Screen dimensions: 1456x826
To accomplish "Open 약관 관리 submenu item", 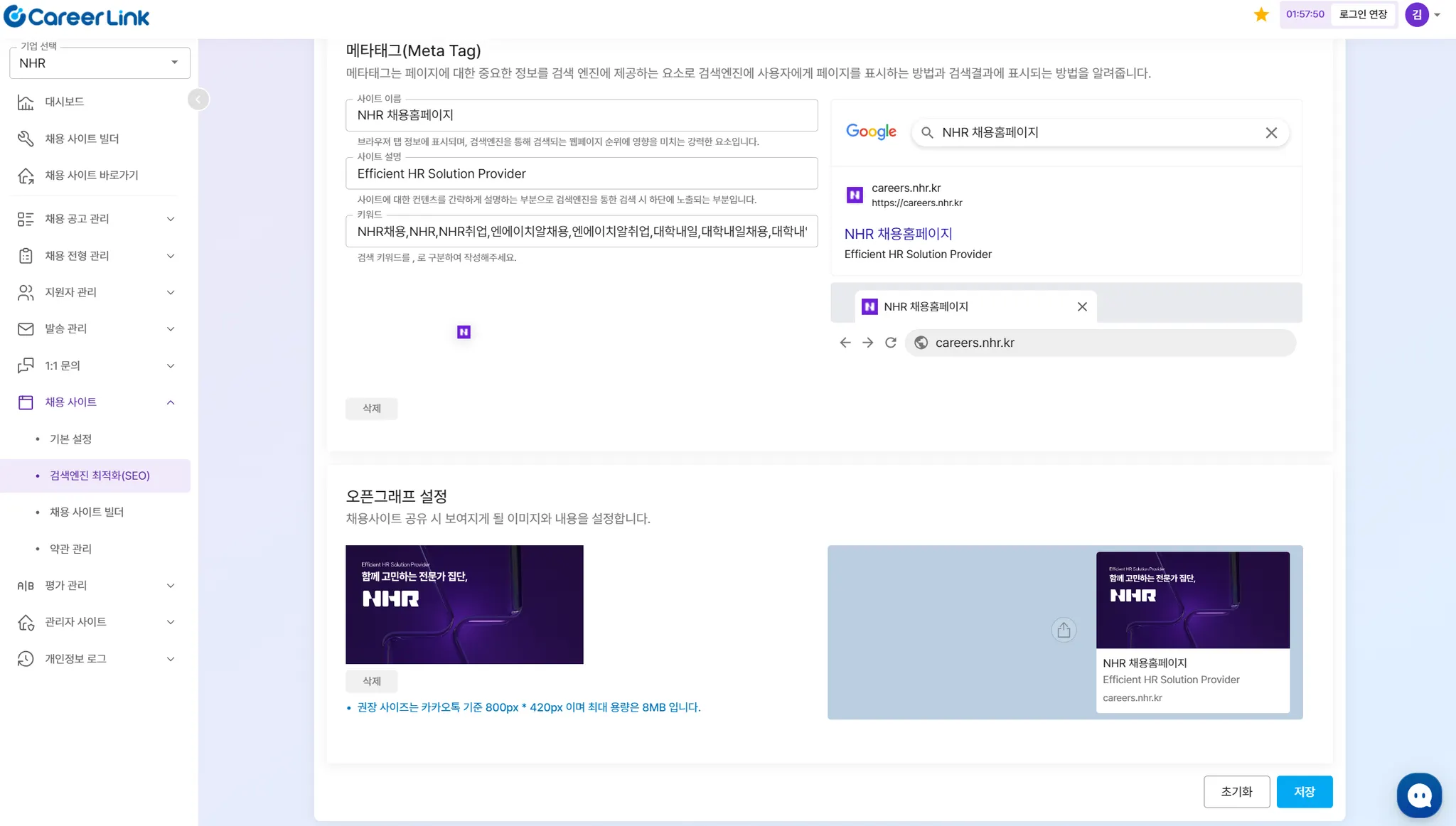I will point(70,549).
